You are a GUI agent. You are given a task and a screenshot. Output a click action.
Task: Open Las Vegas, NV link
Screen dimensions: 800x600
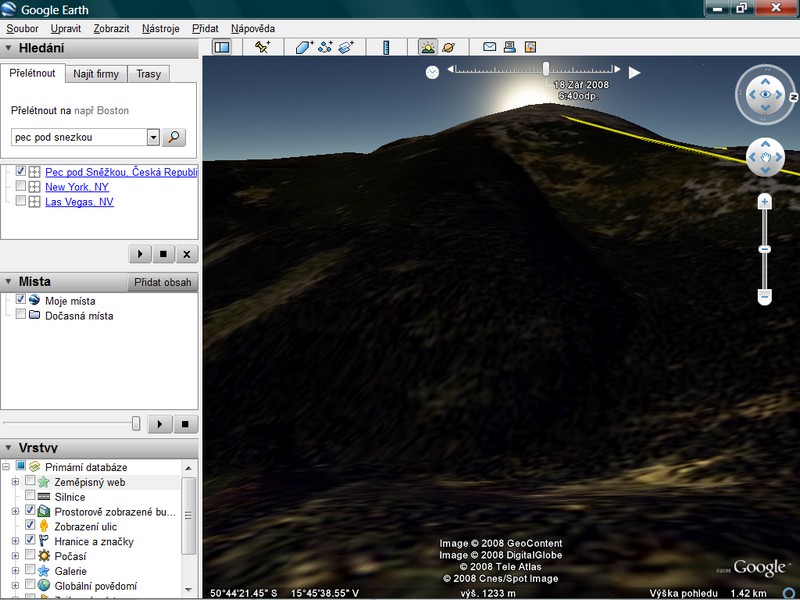point(80,202)
